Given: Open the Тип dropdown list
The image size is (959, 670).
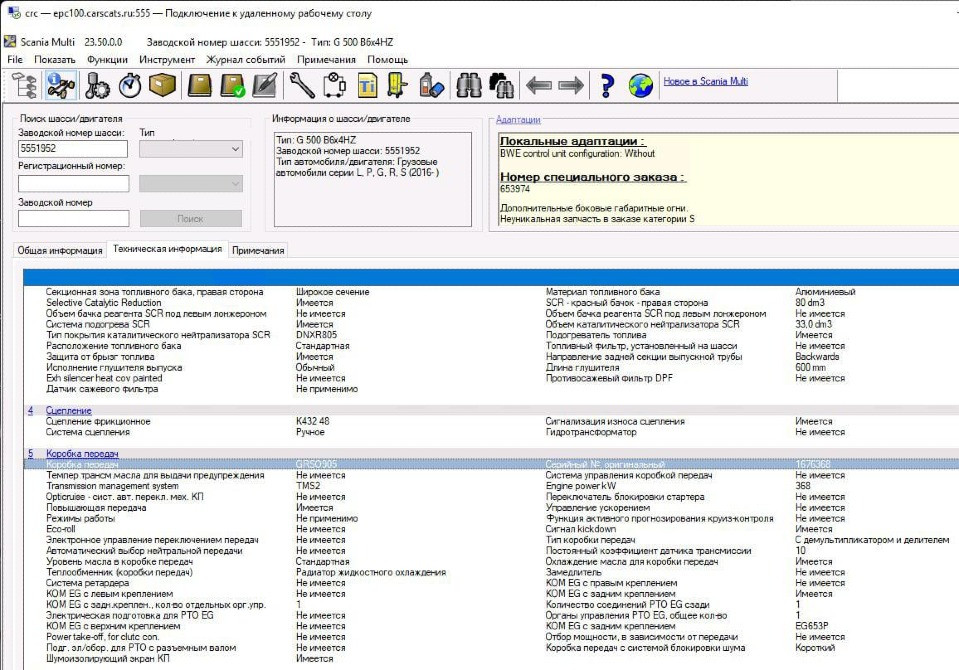Looking at the screenshot, I should click(x=191, y=149).
